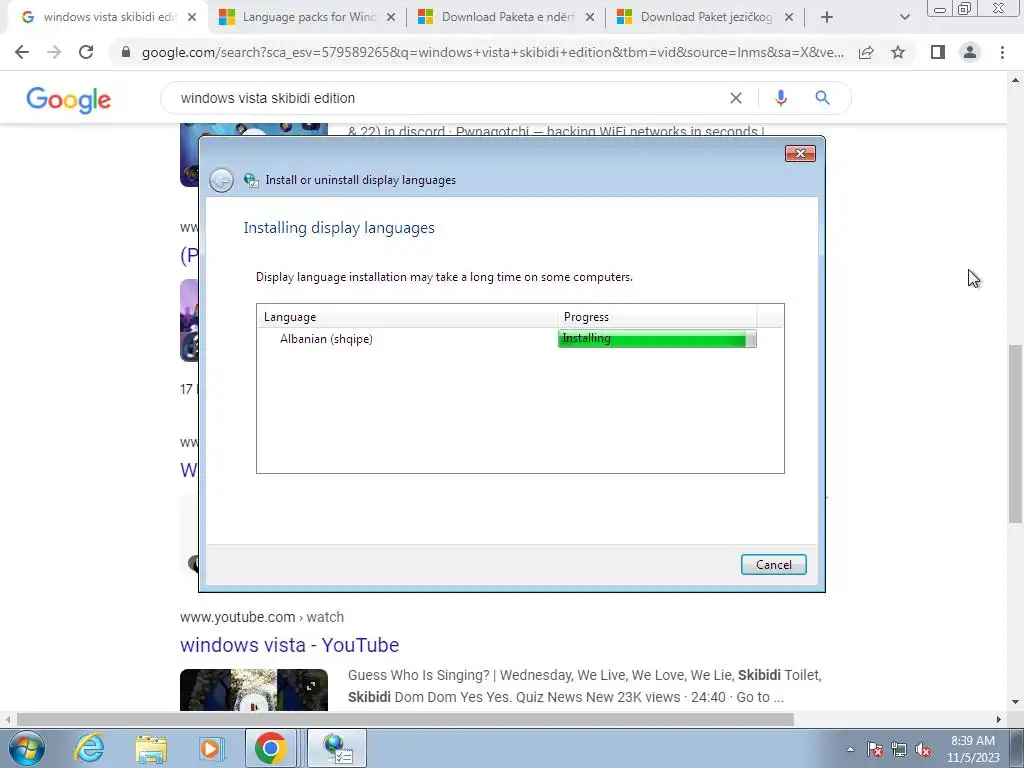
Task: Close the Language packs for Windows tab
Action: (x=391, y=17)
